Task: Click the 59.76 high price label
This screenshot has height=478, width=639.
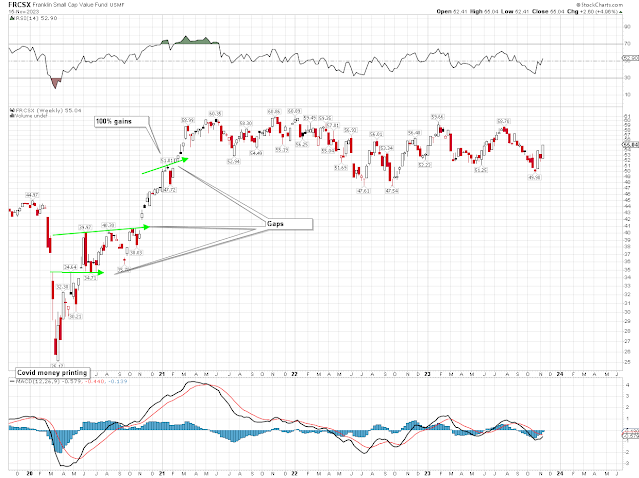Action: [503, 121]
